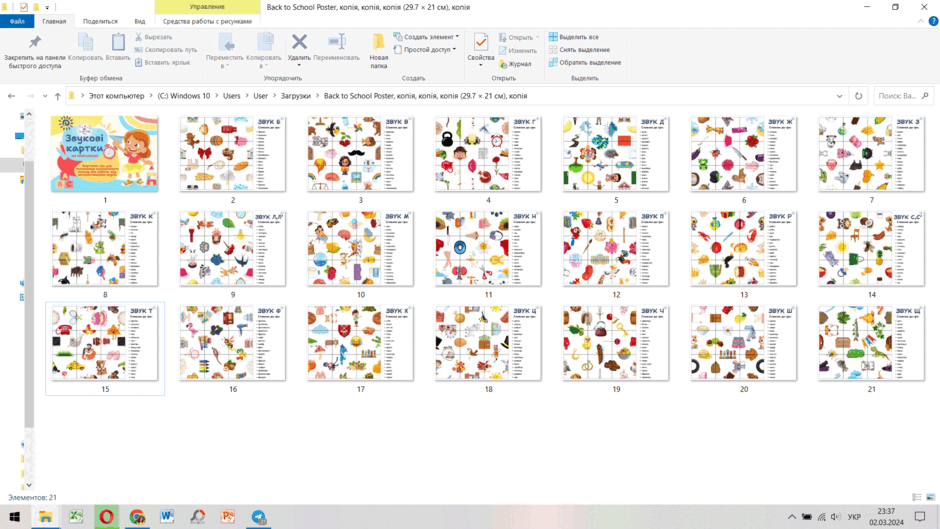Screen dimensions: 940x529
Task: Click Скопировать путь command
Action: pos(165,50)
